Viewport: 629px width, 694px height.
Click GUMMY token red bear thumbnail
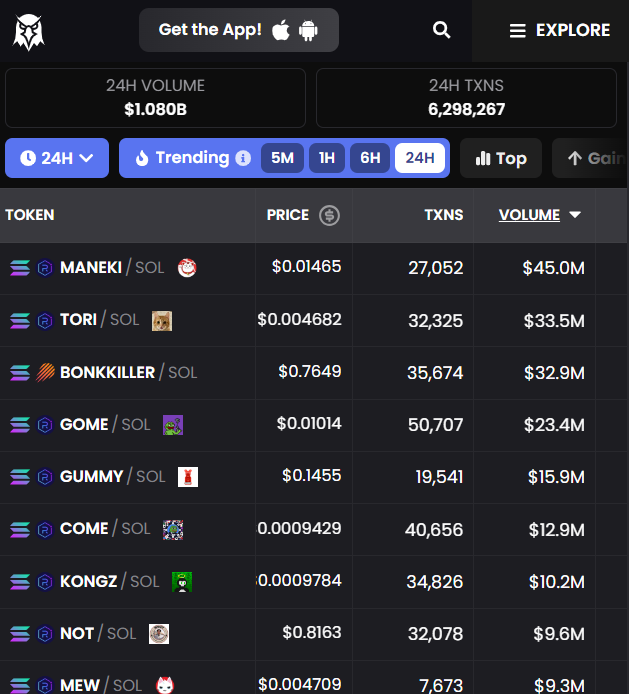click(x=188, y=477)
